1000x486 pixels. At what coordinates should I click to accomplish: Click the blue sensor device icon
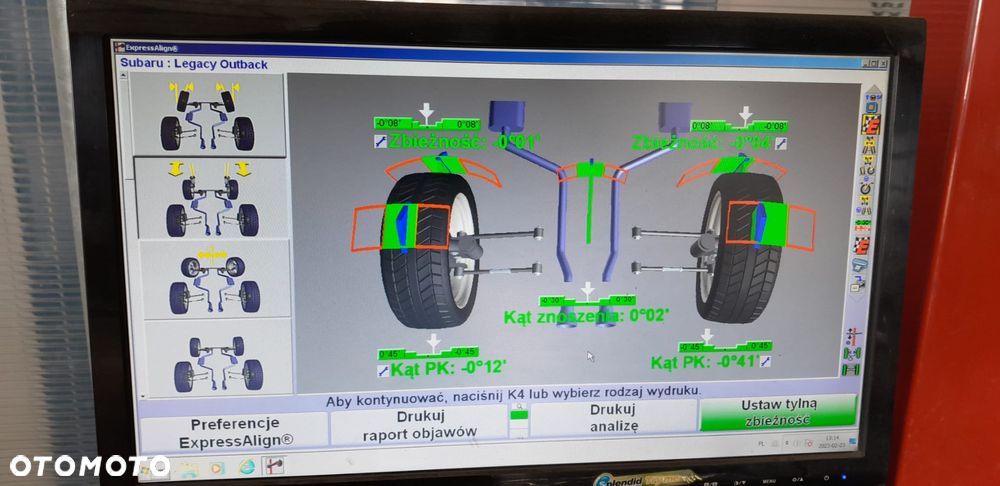point(860,264)
